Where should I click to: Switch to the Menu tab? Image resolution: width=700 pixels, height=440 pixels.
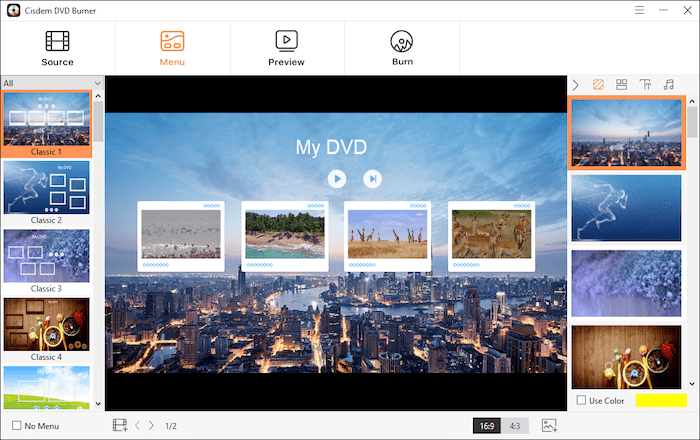[172, 48]
